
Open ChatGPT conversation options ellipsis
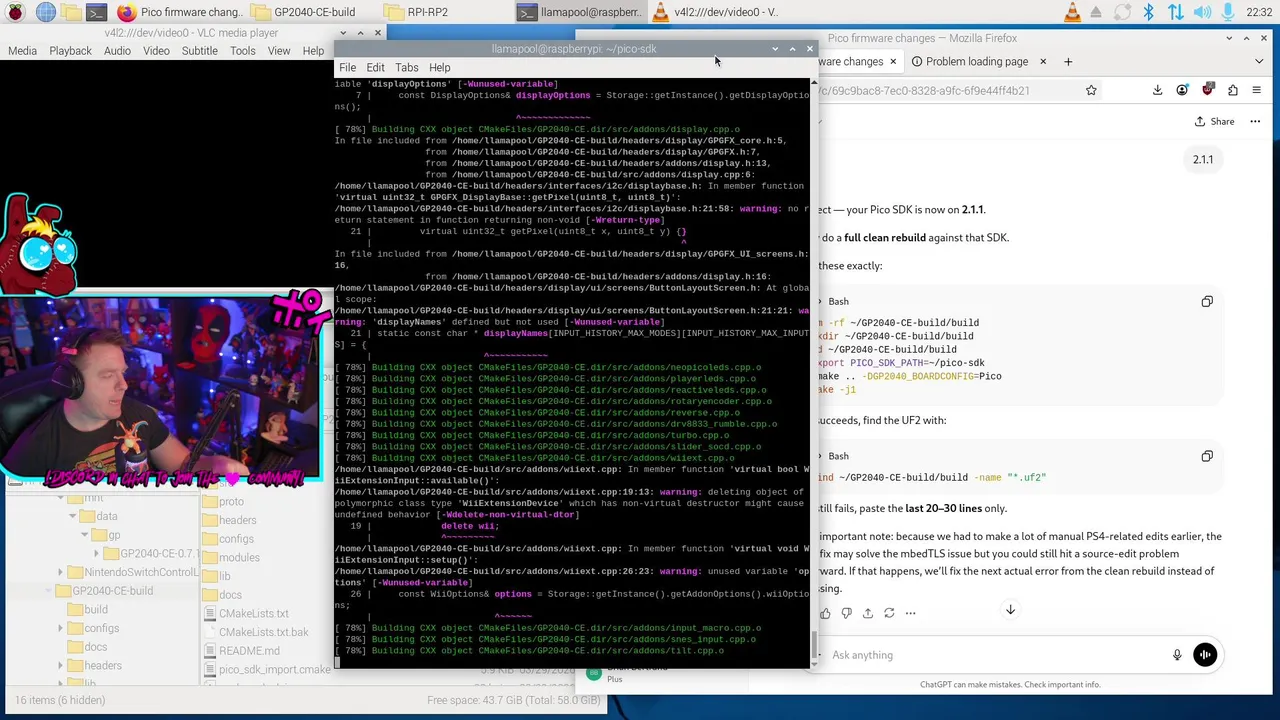pyautogui.click(x=1257, y=121)
